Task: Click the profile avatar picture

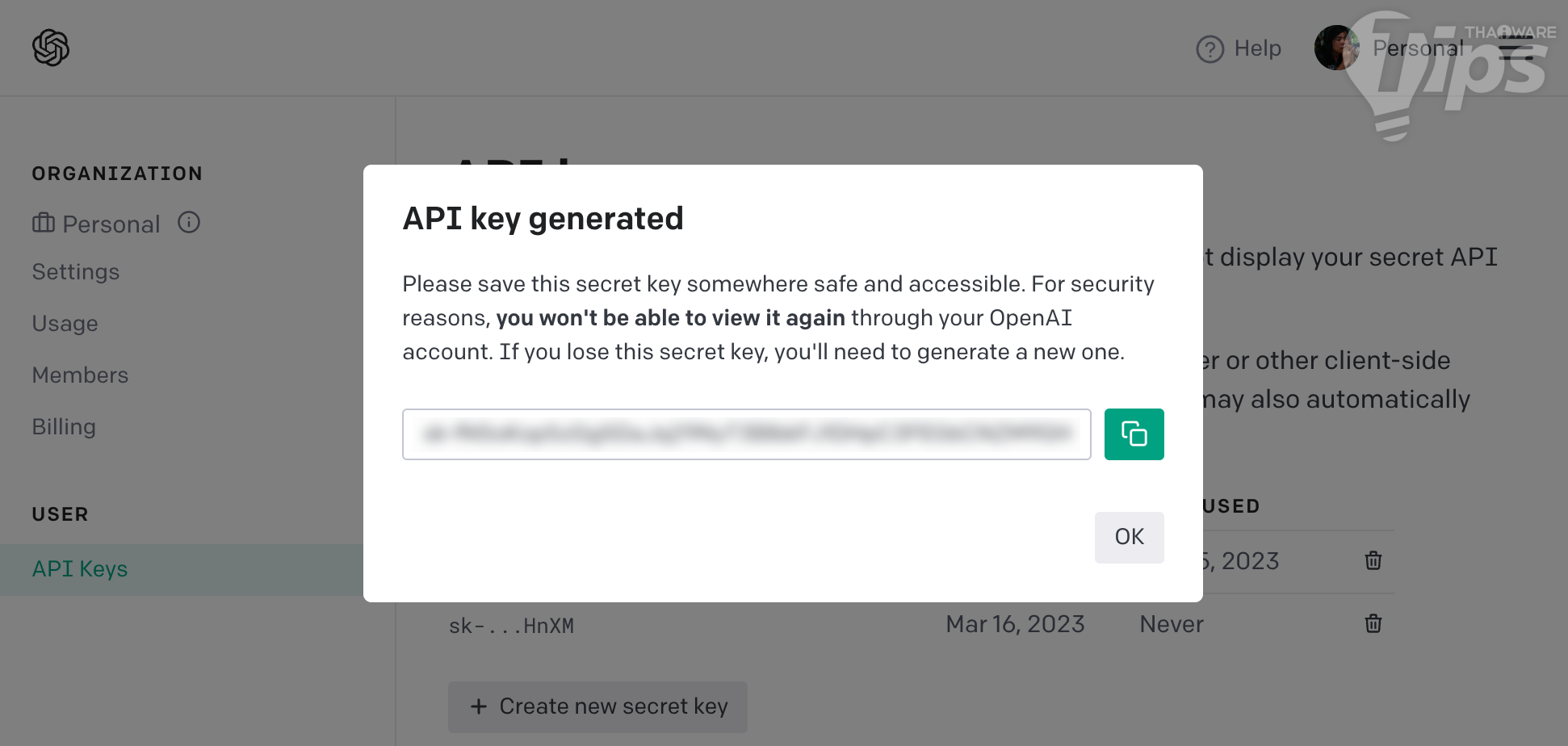Action: (x=1335, y=48)
